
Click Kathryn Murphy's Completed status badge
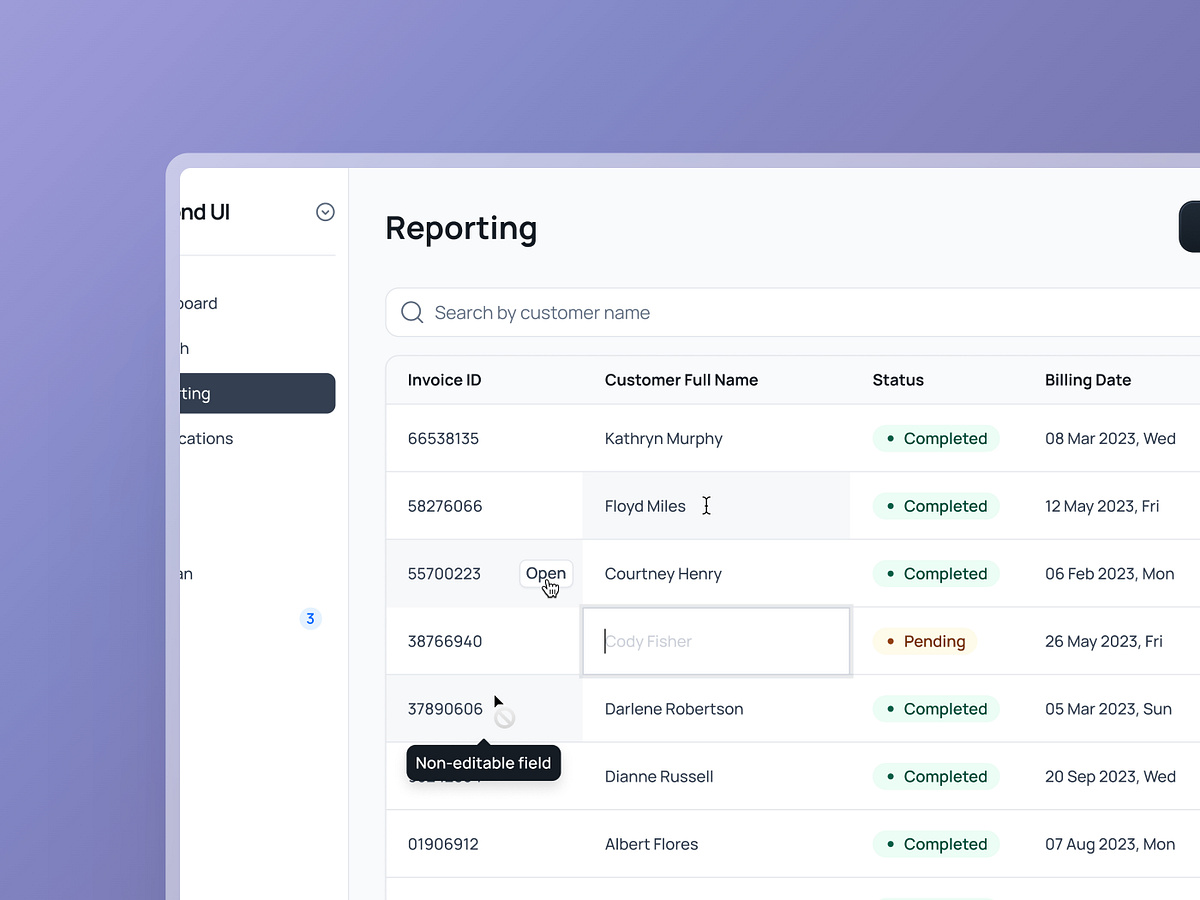tap(935, 439)
